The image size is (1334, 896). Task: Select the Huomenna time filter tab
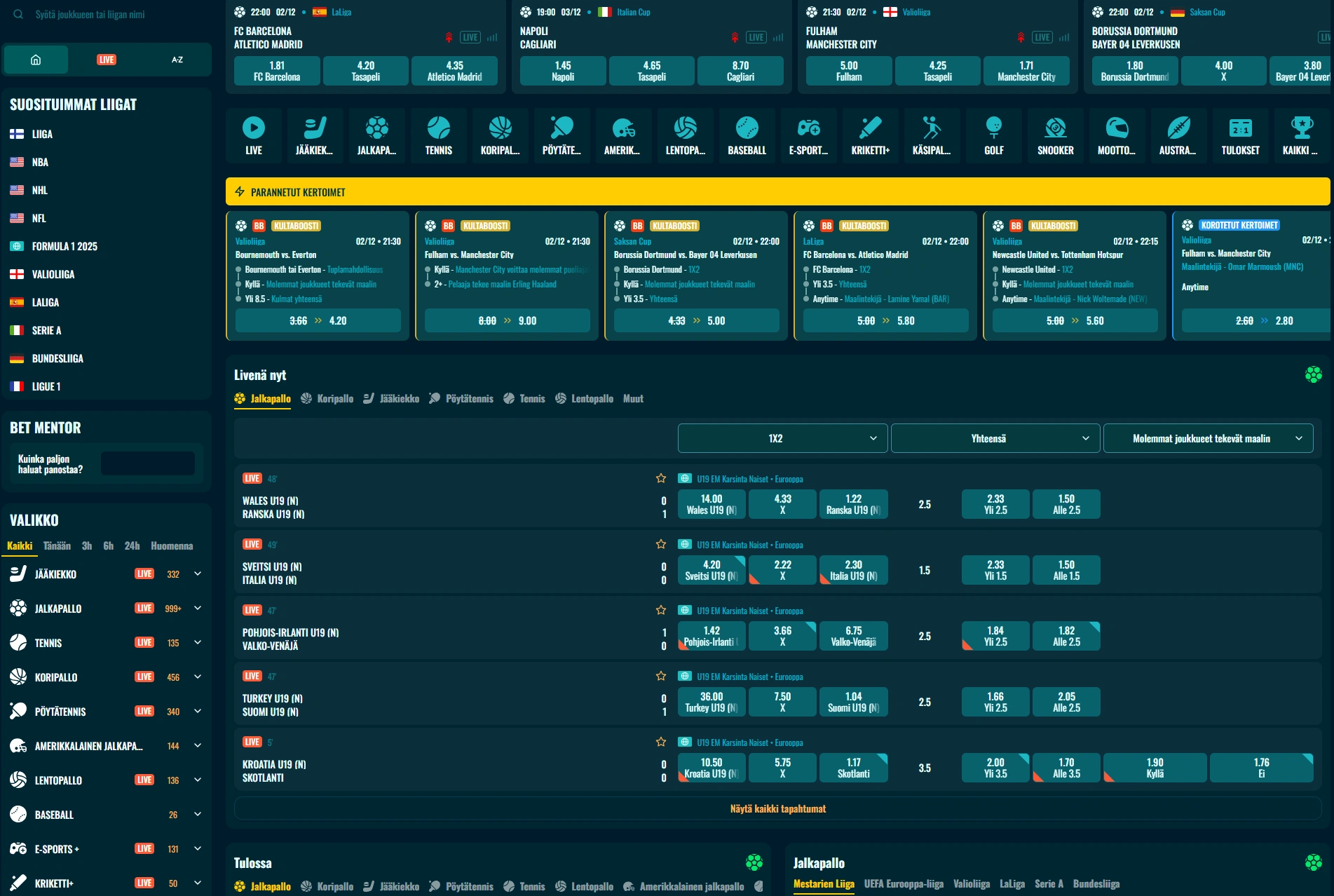(x=172, y=546)
